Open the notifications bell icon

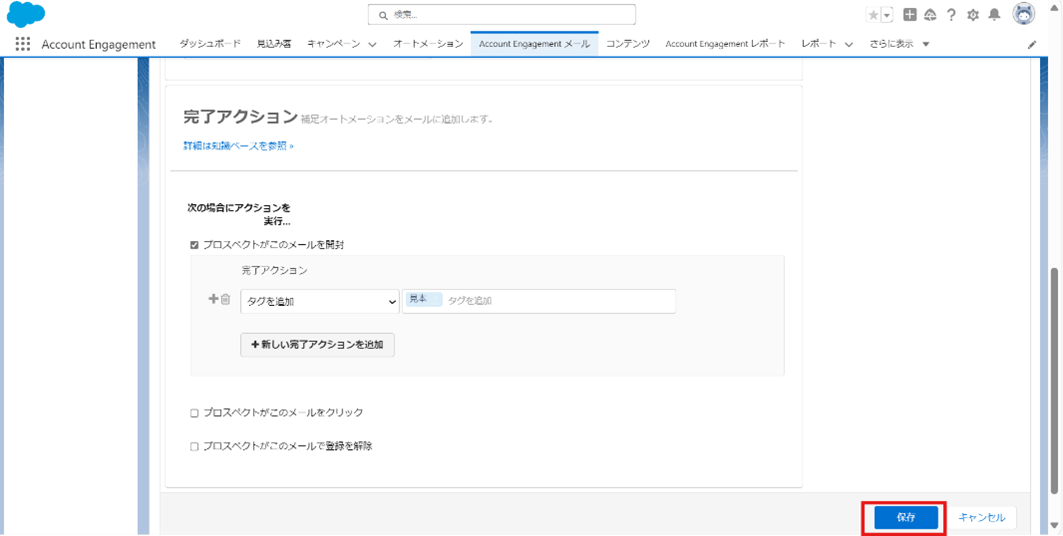pyautogui.click(x=994, y=15)
